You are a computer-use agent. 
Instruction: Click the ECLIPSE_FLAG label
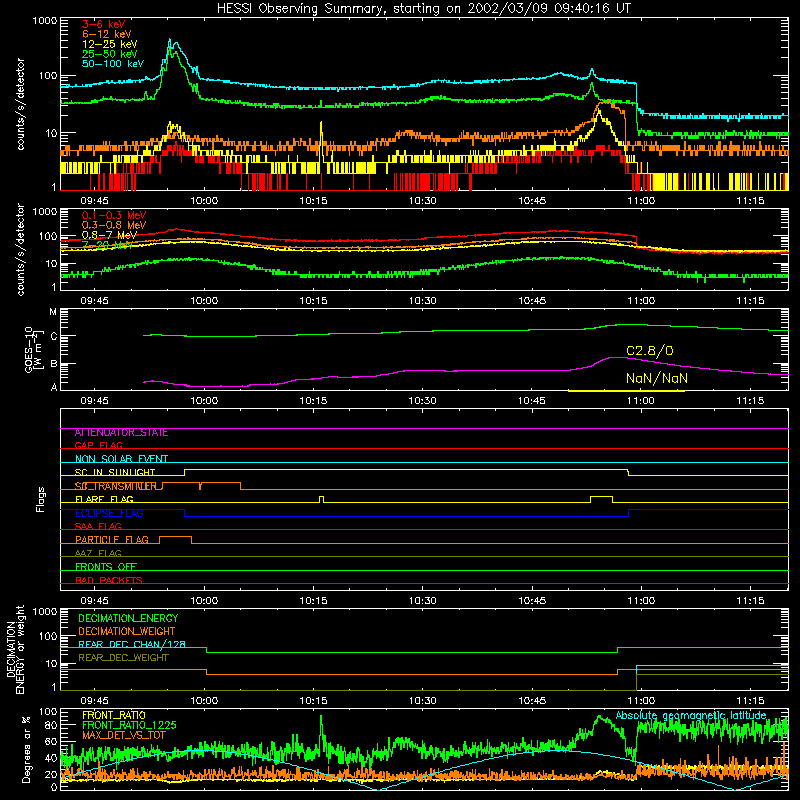tap(109, 513)
